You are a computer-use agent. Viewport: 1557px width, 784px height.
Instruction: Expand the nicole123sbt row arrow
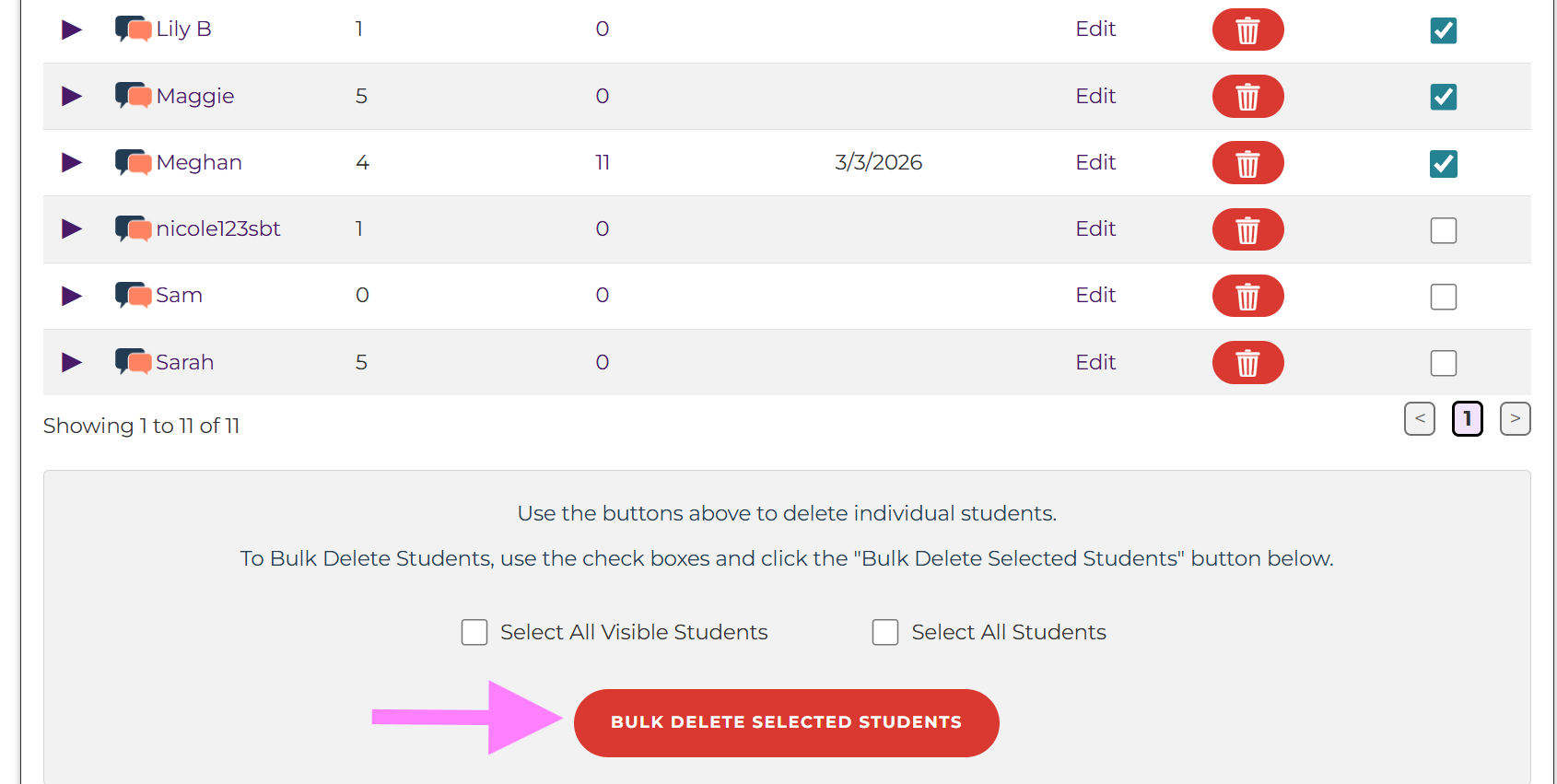pos(72,228)
